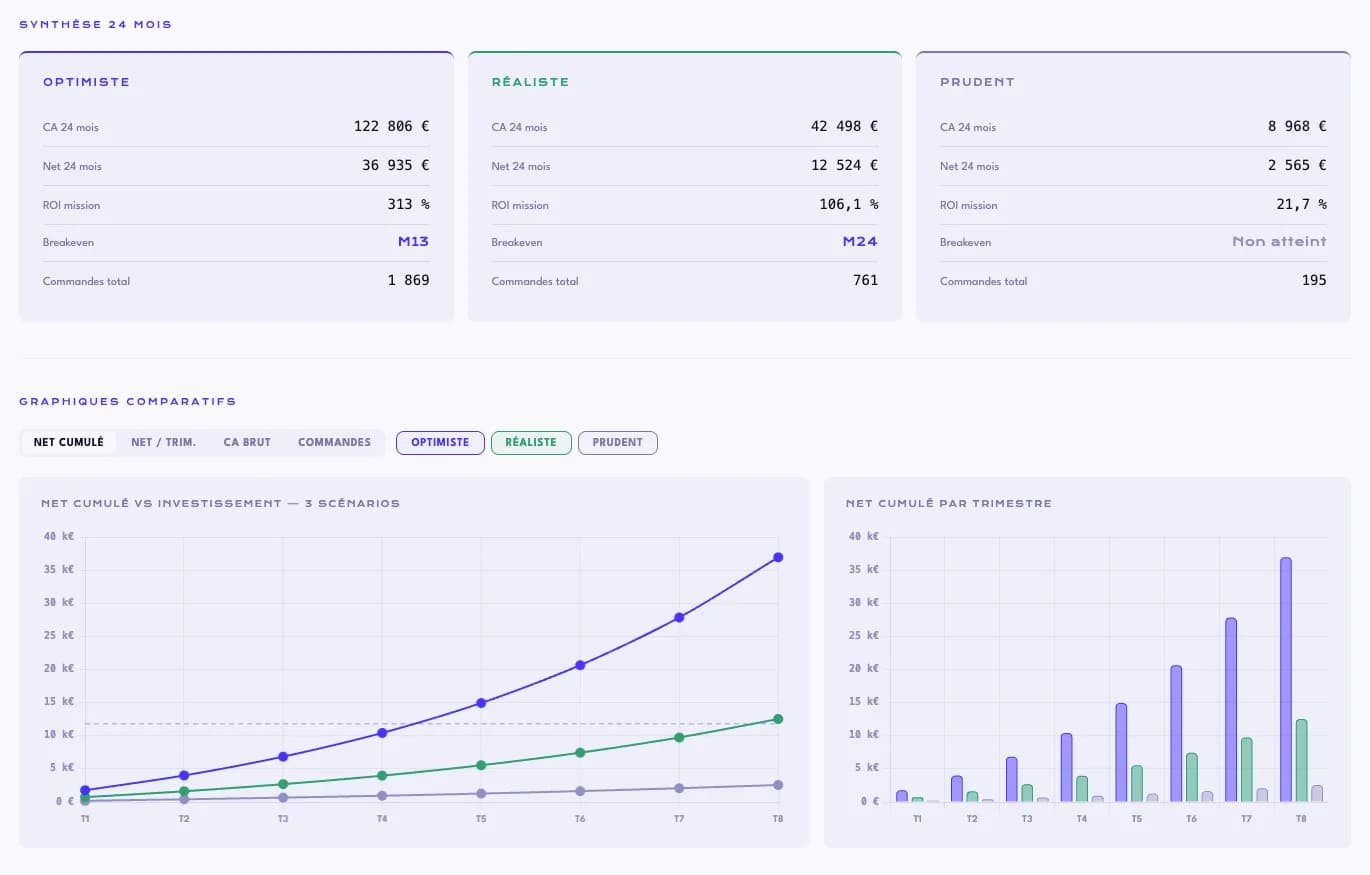Image resolution: width=1370 pixels, height=875 pixels.
Task: Click the Réaliste breakeven value M24
Action: (x=860, y=242)
